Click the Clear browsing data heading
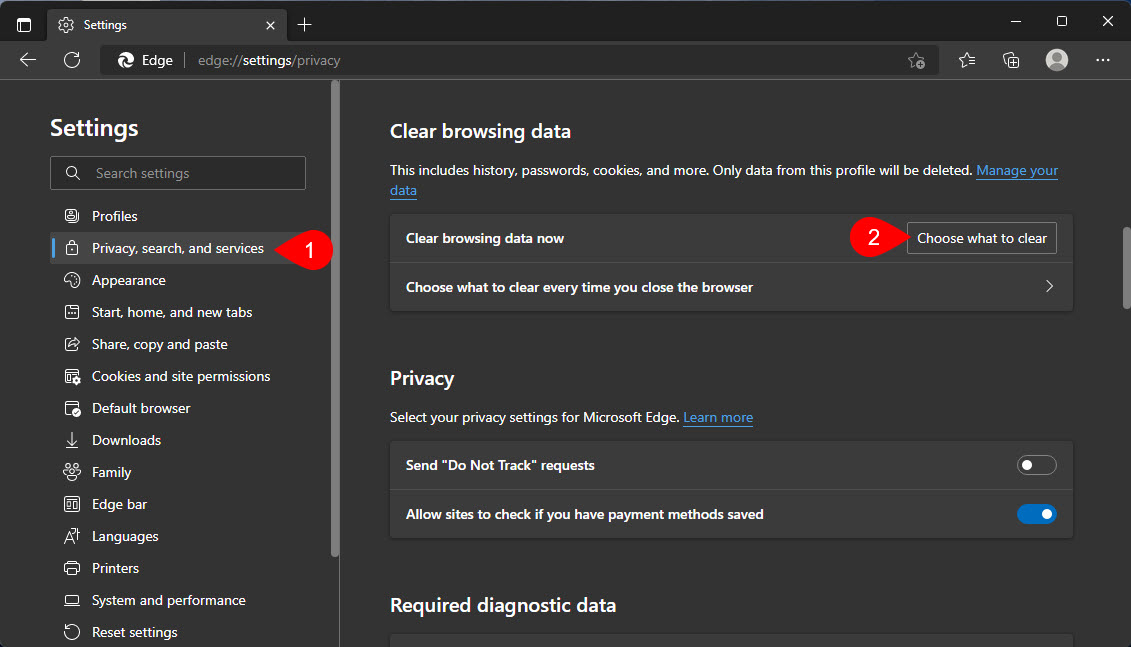Viewport: 1131px width, 647px height. point(480,131)
